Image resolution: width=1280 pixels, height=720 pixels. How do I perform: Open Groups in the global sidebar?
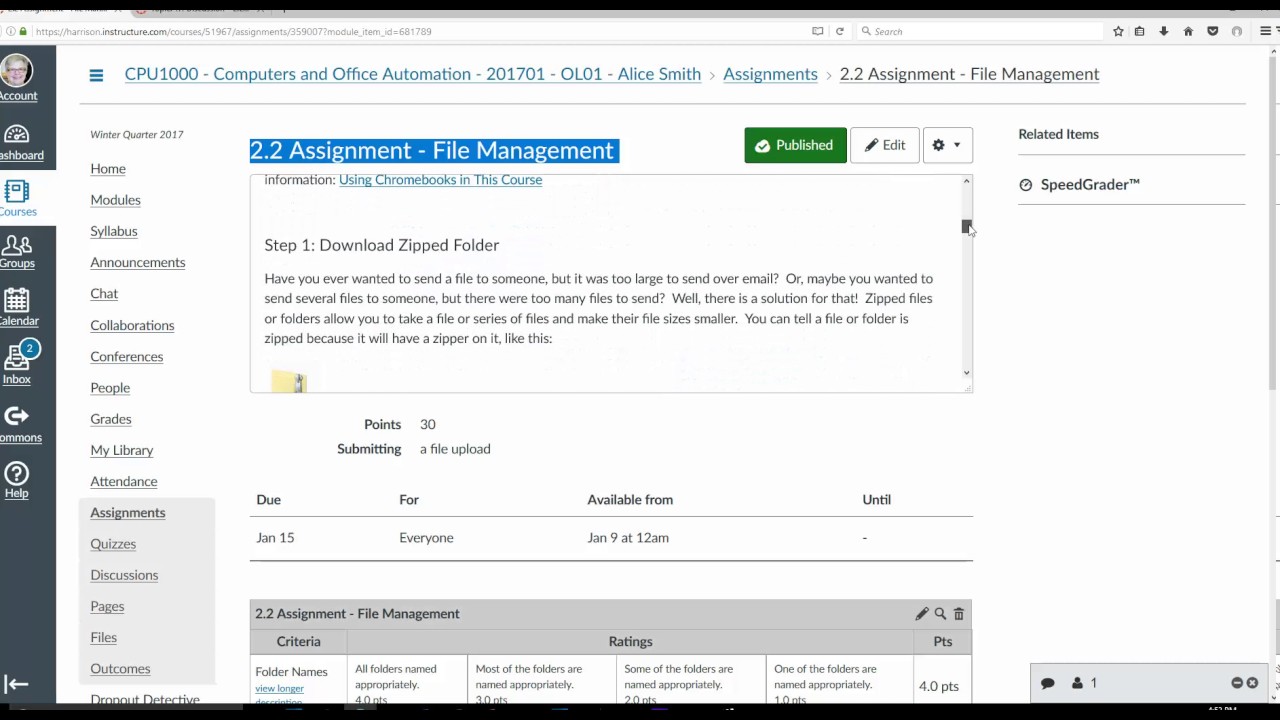(x=17, y=252)
